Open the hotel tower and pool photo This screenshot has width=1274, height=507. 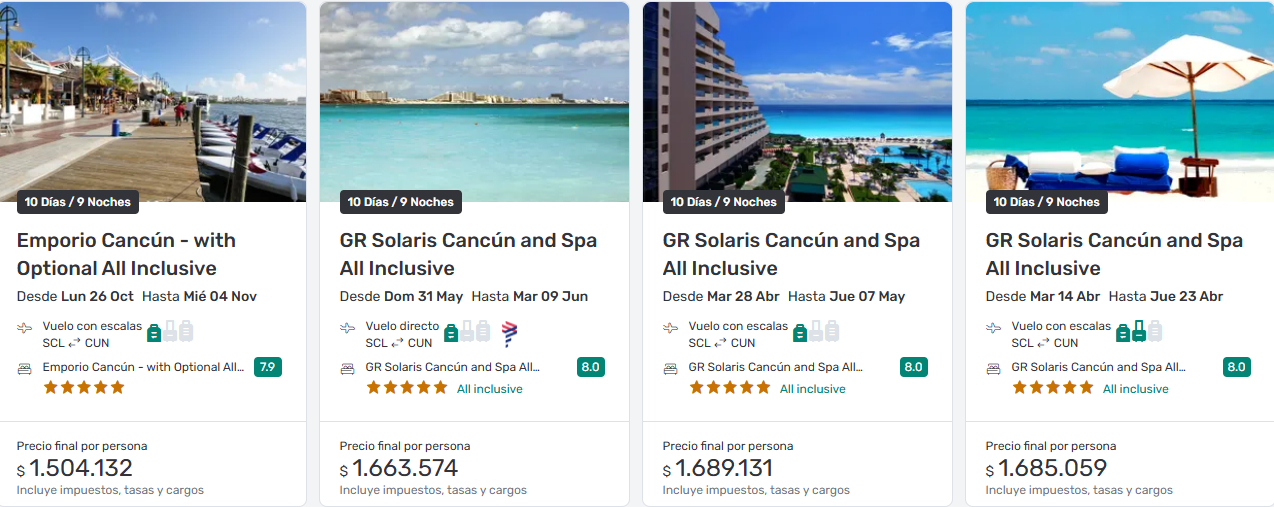coord(797,100)
